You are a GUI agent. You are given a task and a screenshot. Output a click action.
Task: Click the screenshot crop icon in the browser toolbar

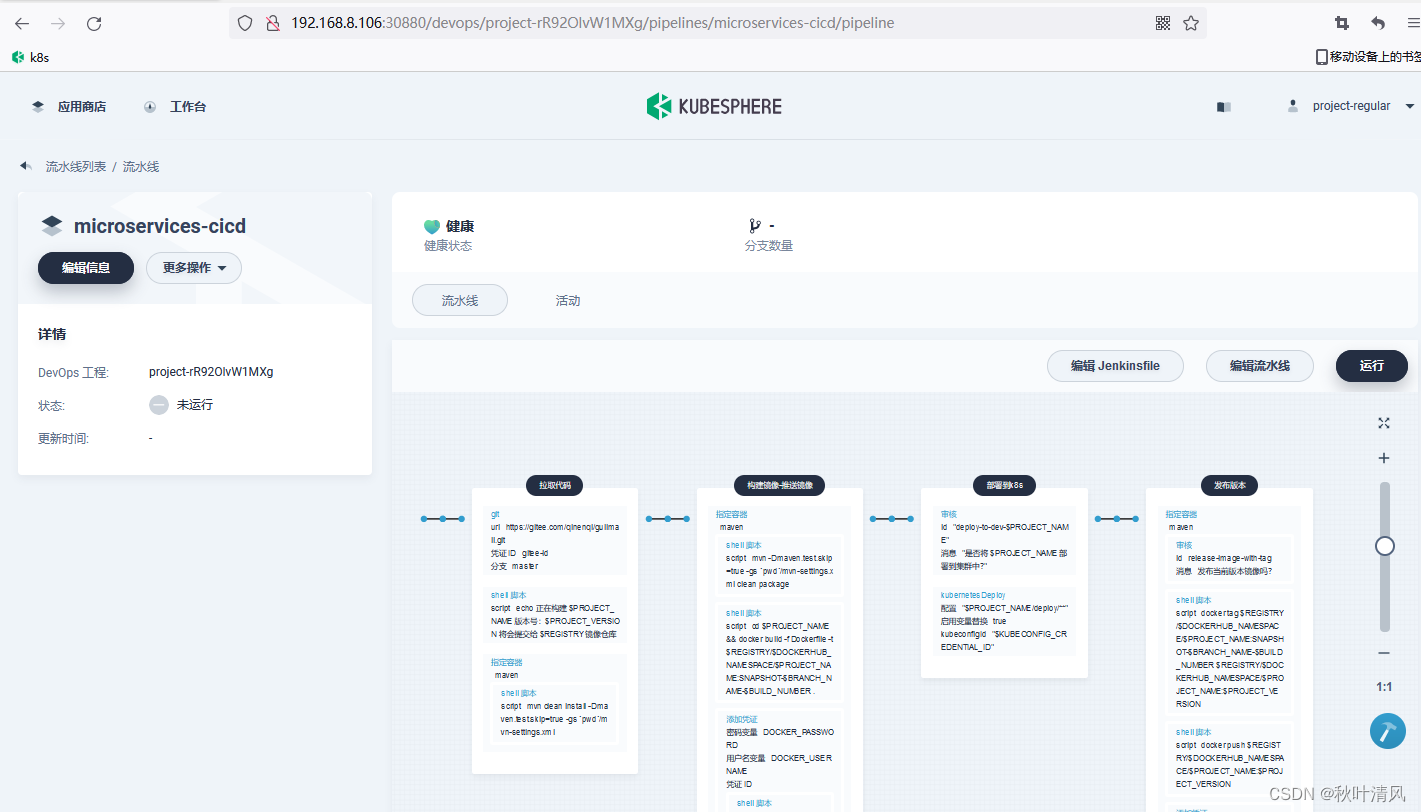coord(1342,23)
